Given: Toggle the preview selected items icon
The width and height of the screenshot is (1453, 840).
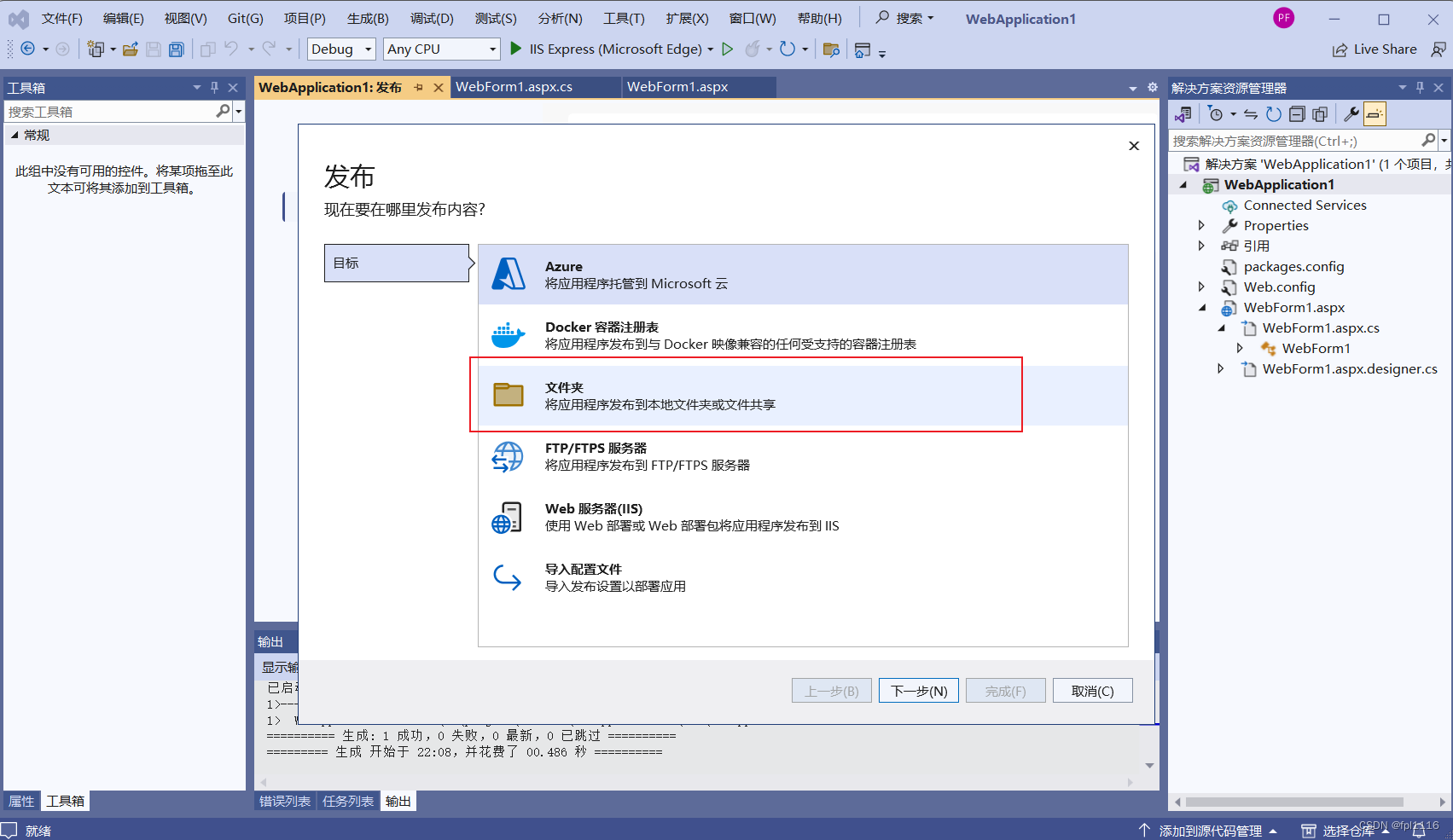Looking at the screenshot, I should point(1375,114).
